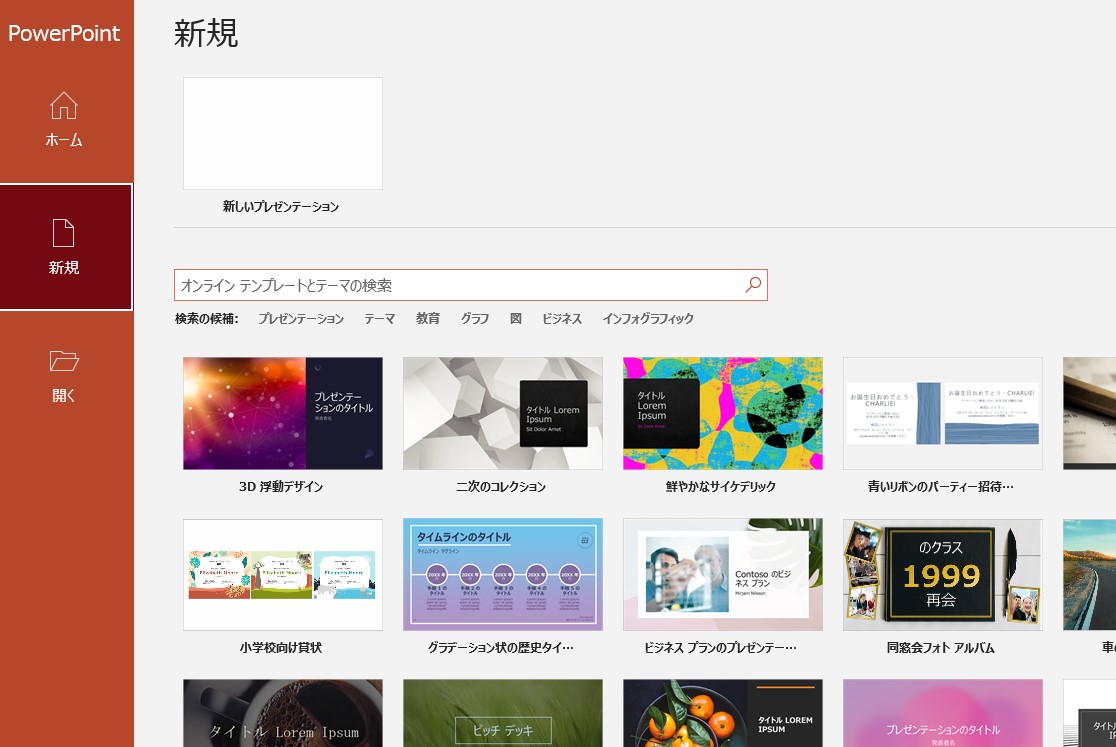Screen dimensions: 1116x747
Task: Open the 鮮やかなサイケデリック template
Action: click(x=722, y=413)
